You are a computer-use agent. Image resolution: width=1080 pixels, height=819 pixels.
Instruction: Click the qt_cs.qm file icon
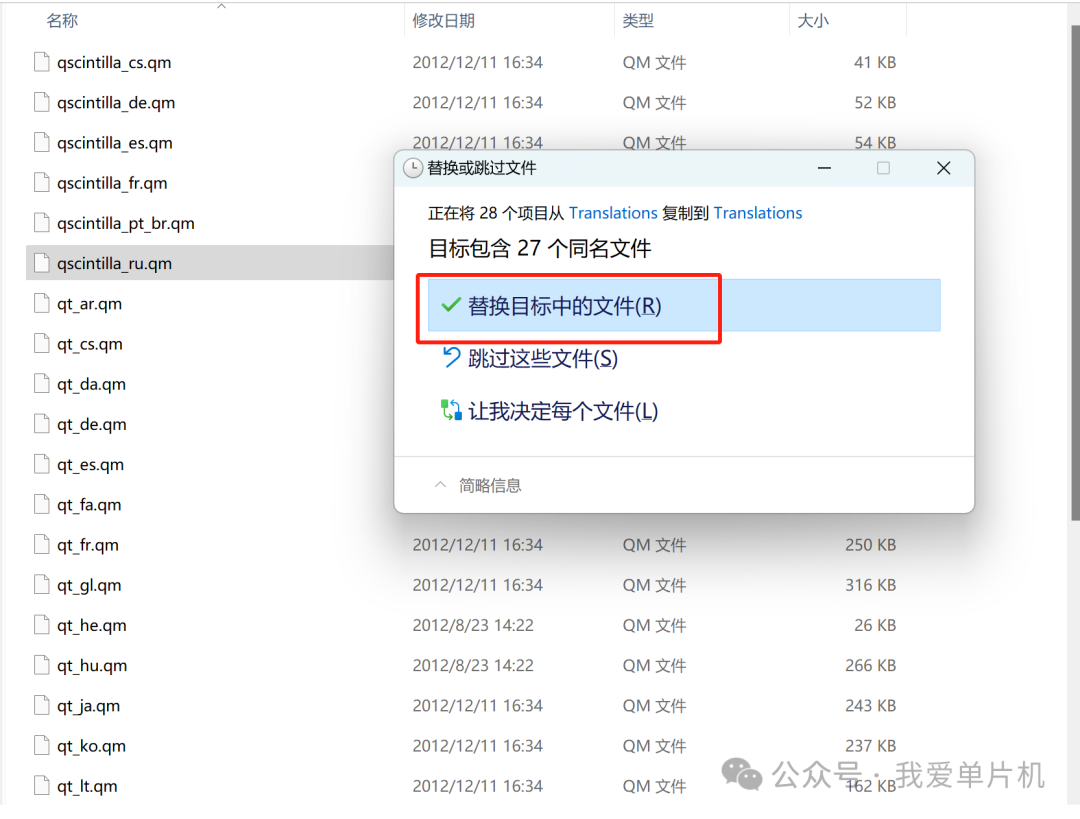coord(42,343)
